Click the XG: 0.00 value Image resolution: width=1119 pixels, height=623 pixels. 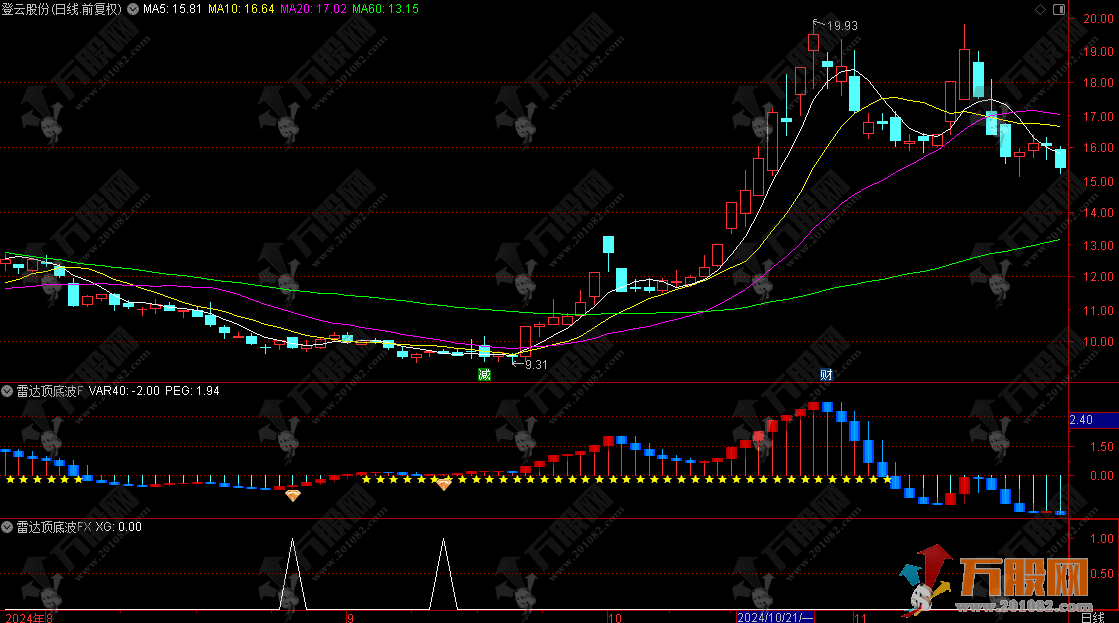[x=118, y=527]
